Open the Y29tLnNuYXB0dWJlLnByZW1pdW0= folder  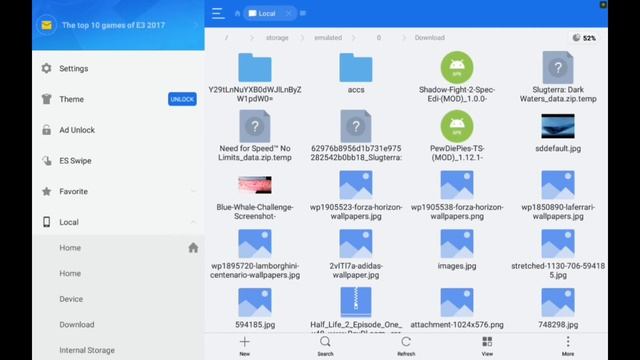click(255, 78)
